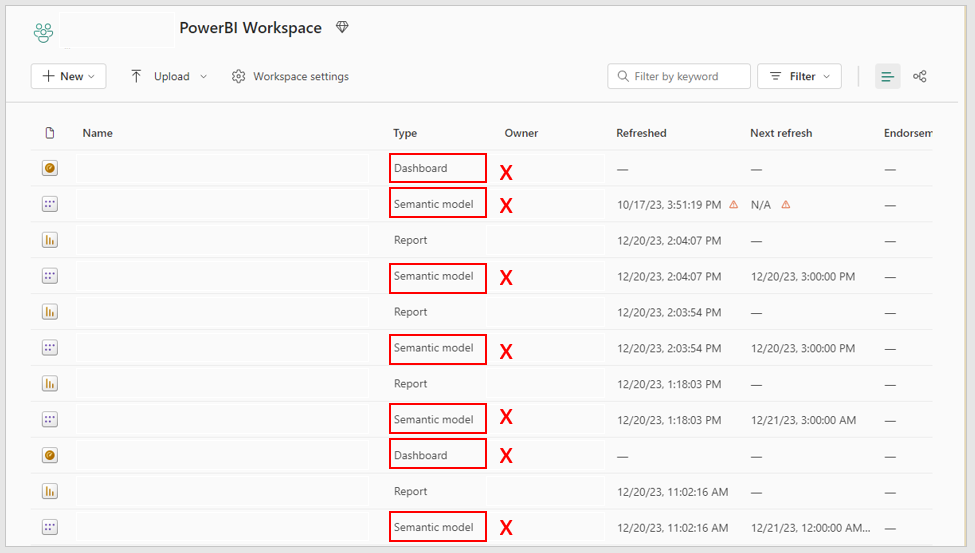The width and height of the screenshot is (975, 553).
Task: Click the Endorsement column header
Action: (908, 133)
